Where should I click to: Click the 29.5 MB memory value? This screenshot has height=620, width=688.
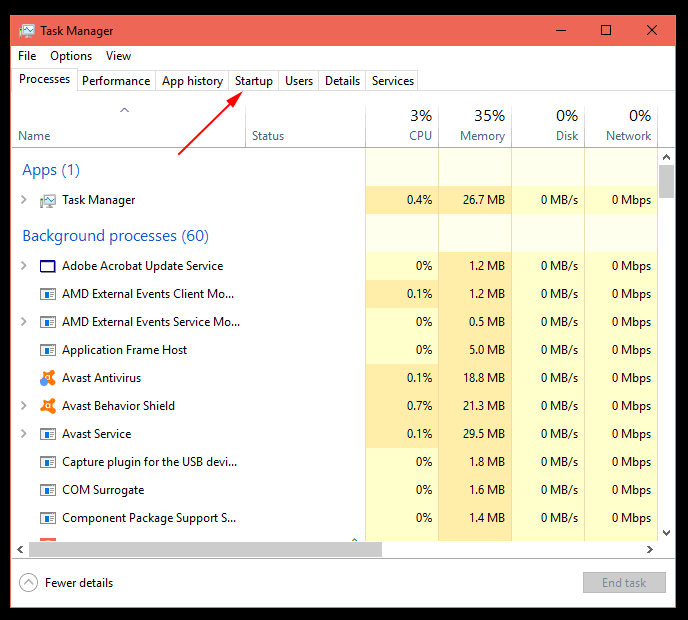tap(484, 434)
